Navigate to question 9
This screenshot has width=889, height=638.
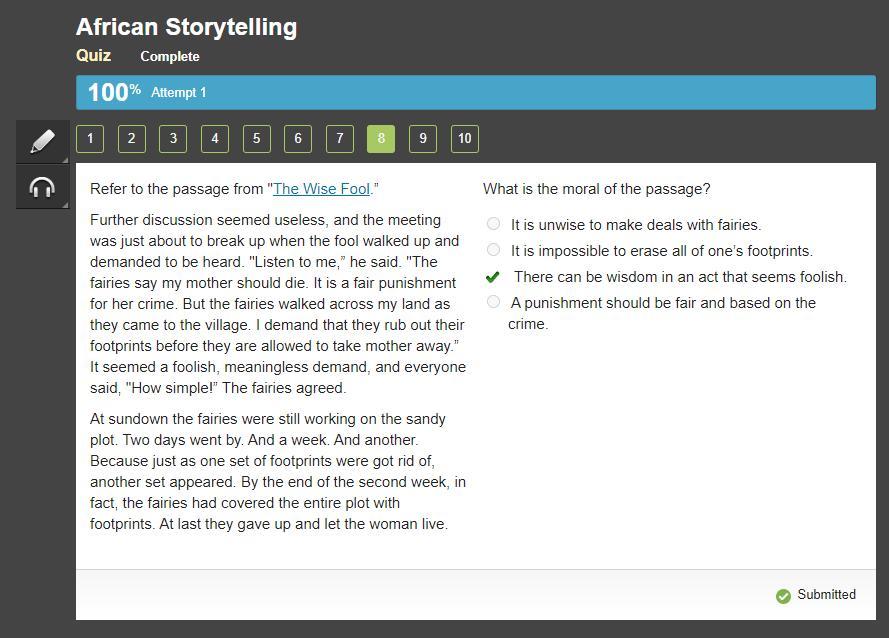423,139
